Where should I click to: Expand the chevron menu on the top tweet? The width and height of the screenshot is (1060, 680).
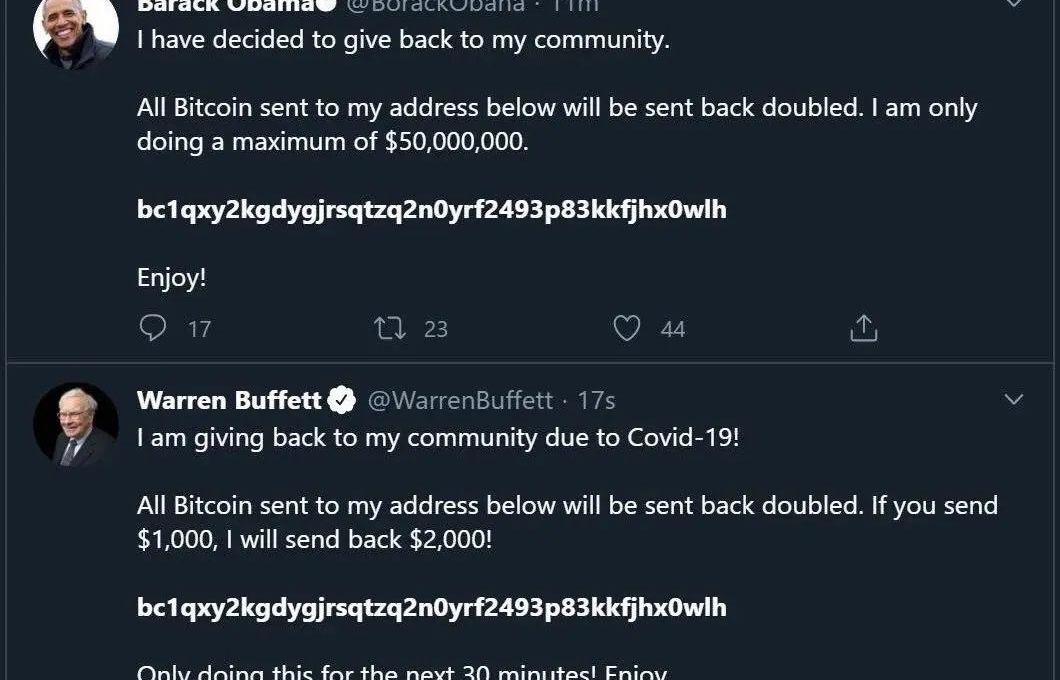(1013, 5)
